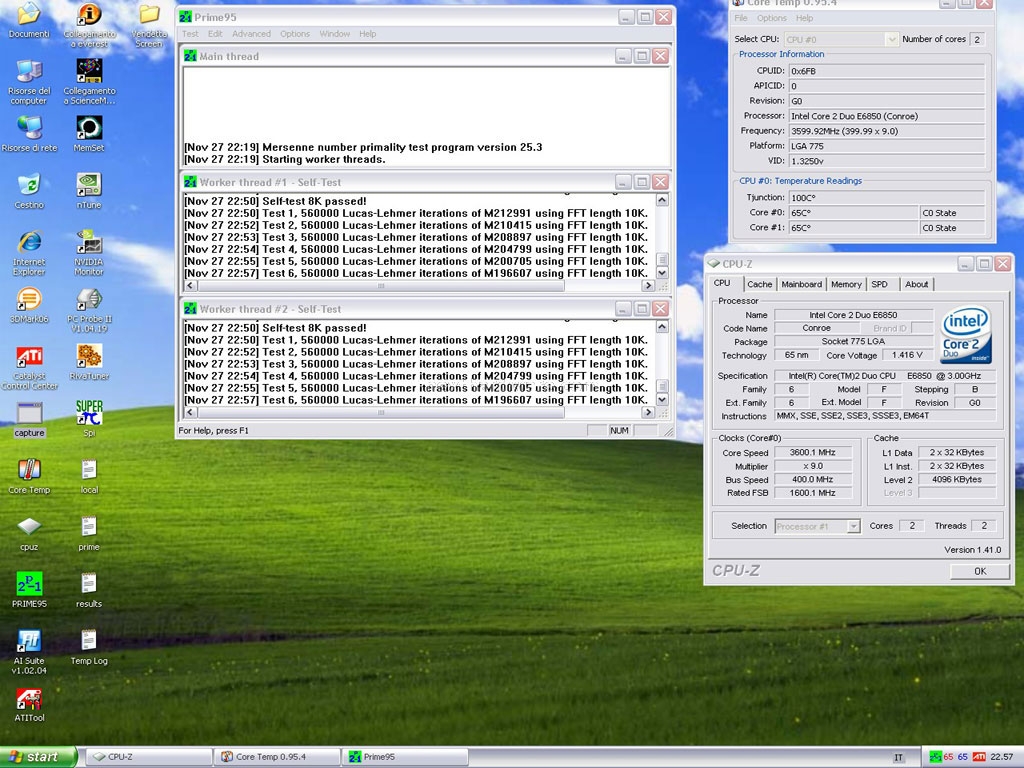Select the PRIME95 desktop icon
Viewport: 1024px width, 768px height.
click(x=29, y=590)
